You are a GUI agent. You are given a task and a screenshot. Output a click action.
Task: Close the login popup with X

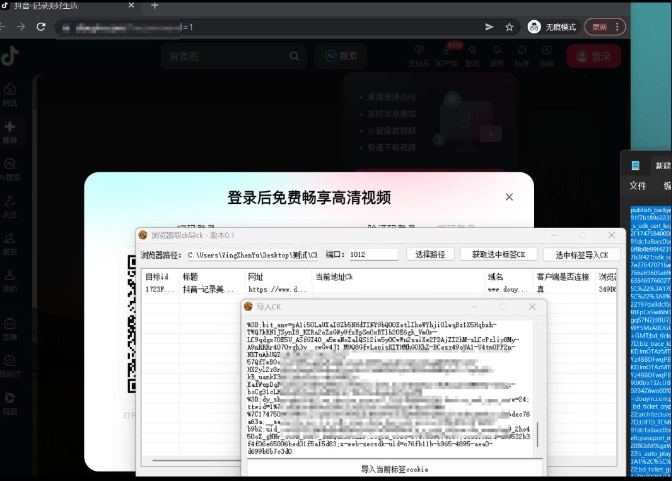click(x=509, y=198)
